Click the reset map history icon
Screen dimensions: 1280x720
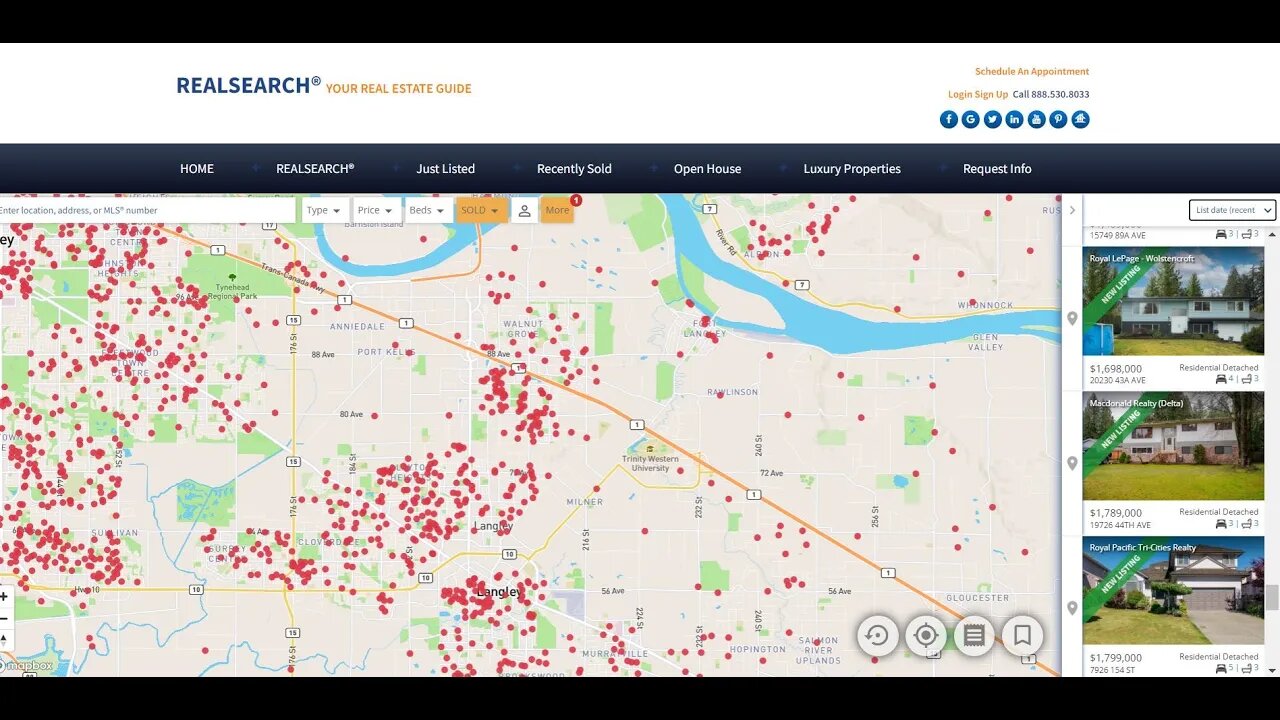tap(878, 635)
